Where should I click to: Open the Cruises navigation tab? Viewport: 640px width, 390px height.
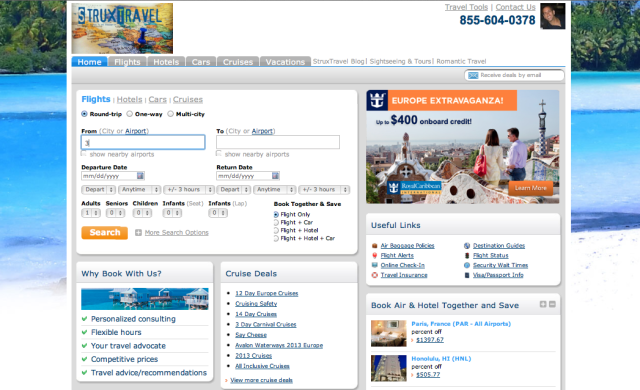[x=238, y=62]
